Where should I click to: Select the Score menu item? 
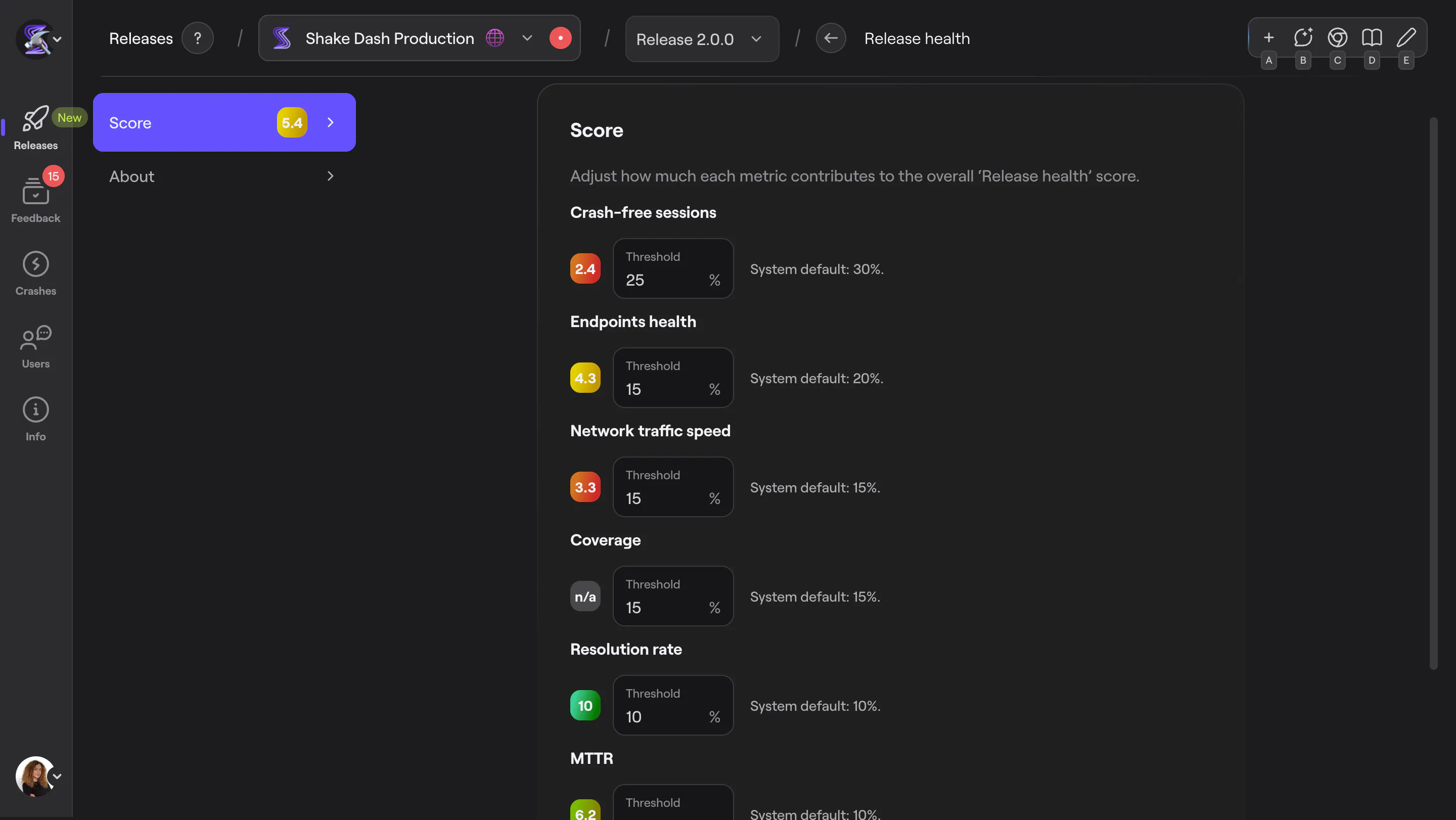(x=224, y=123)
